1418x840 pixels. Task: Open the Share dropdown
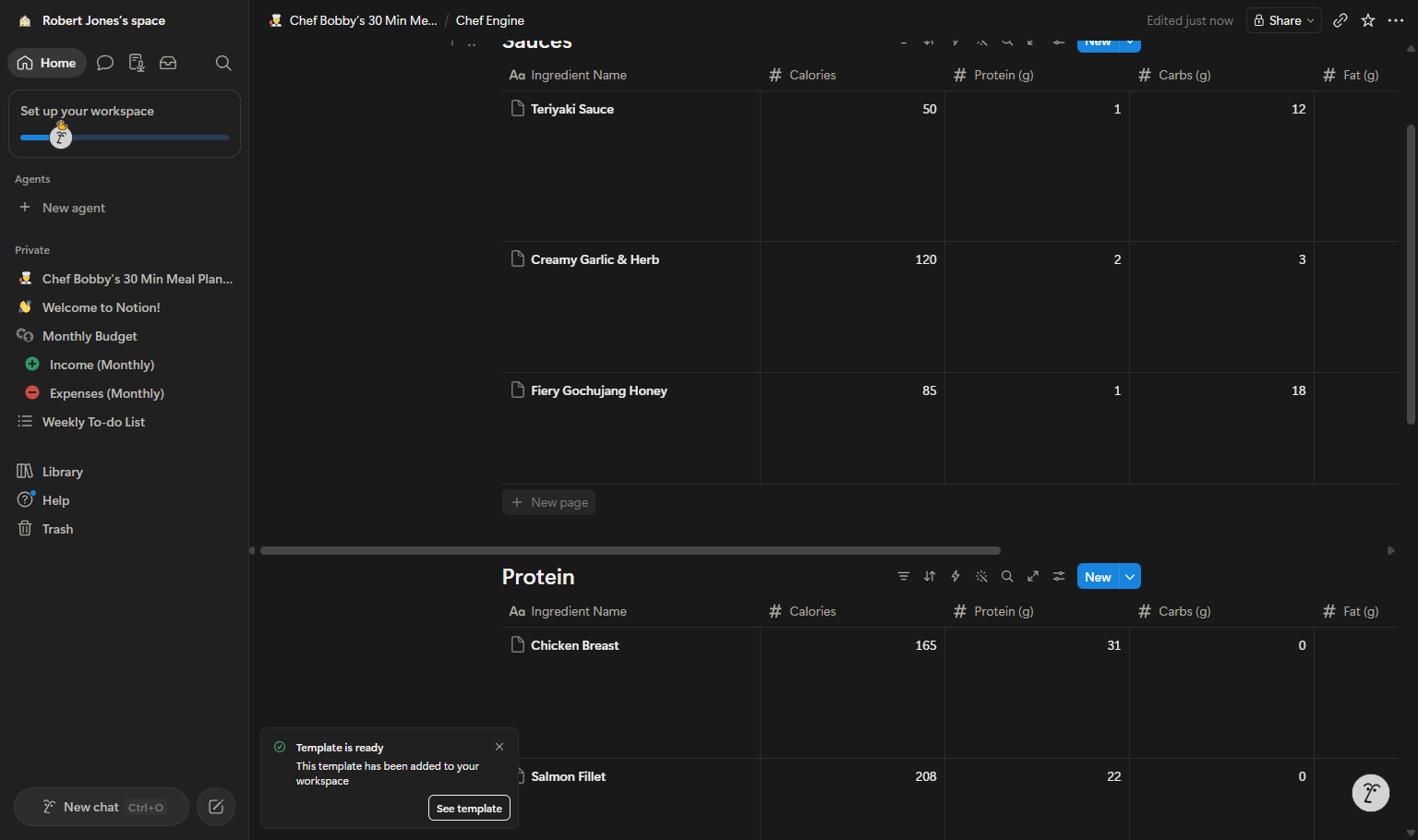click(x=1284, y=20)
